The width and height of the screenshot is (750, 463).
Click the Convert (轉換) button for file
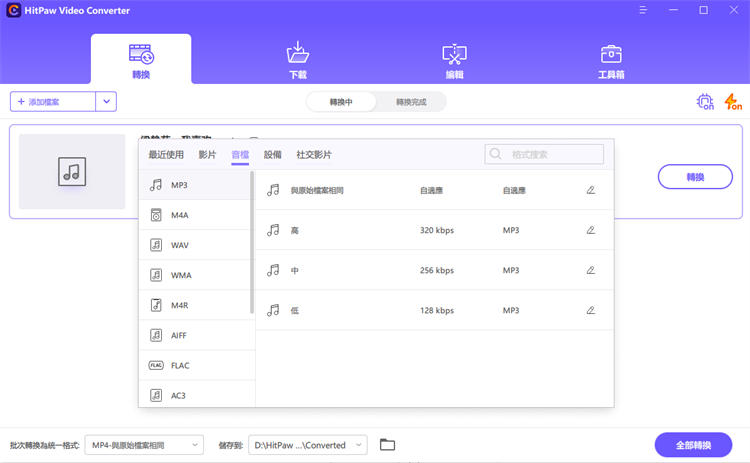(695, 177)
